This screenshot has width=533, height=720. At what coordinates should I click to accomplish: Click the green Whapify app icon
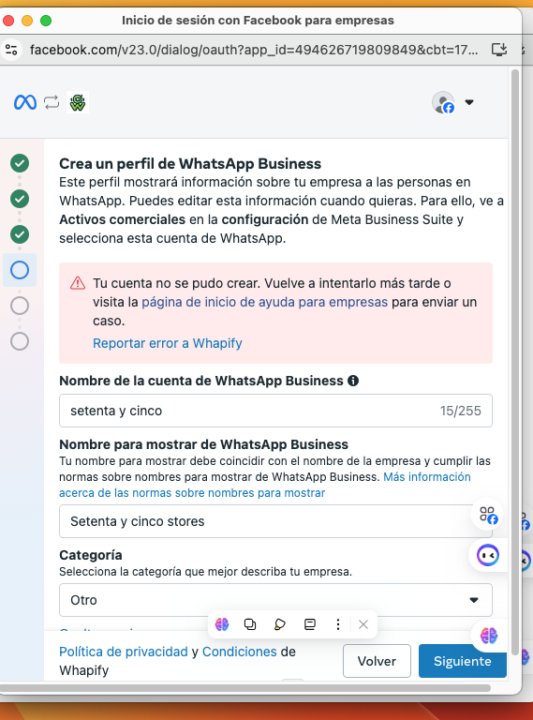click(78, 102)
